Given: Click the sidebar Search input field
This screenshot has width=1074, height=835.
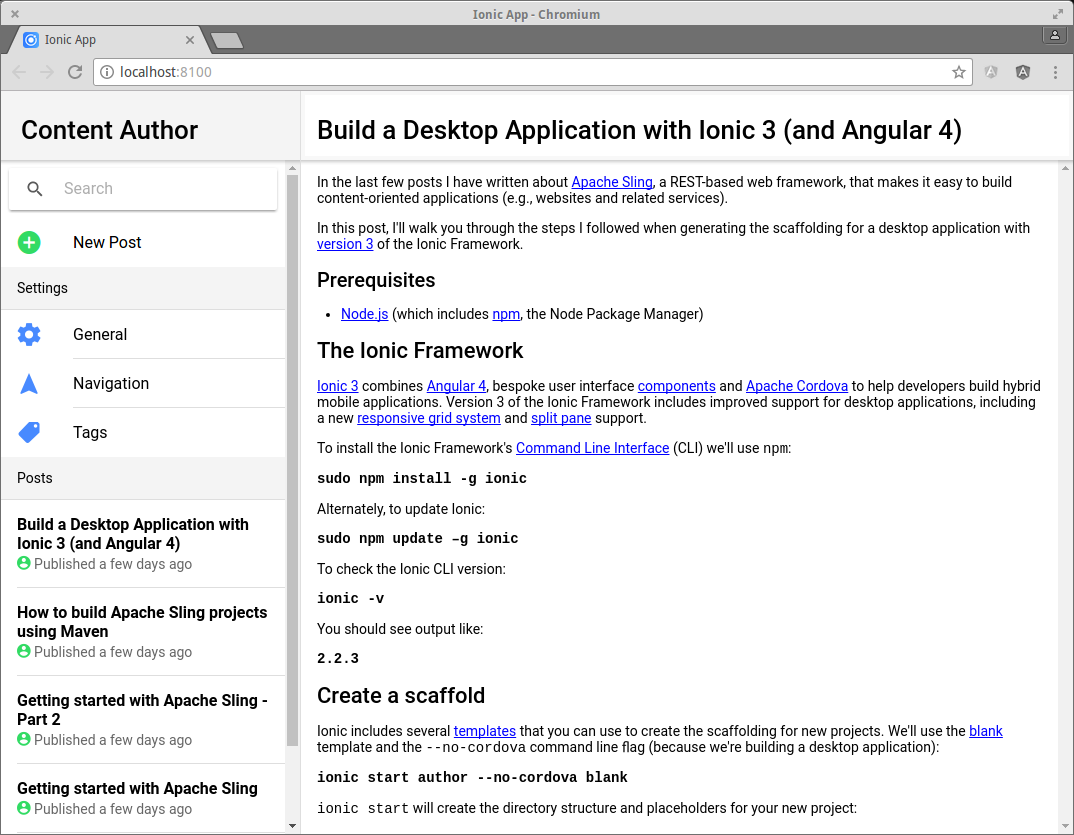Looking at the screenshot, I should point(143,188).
